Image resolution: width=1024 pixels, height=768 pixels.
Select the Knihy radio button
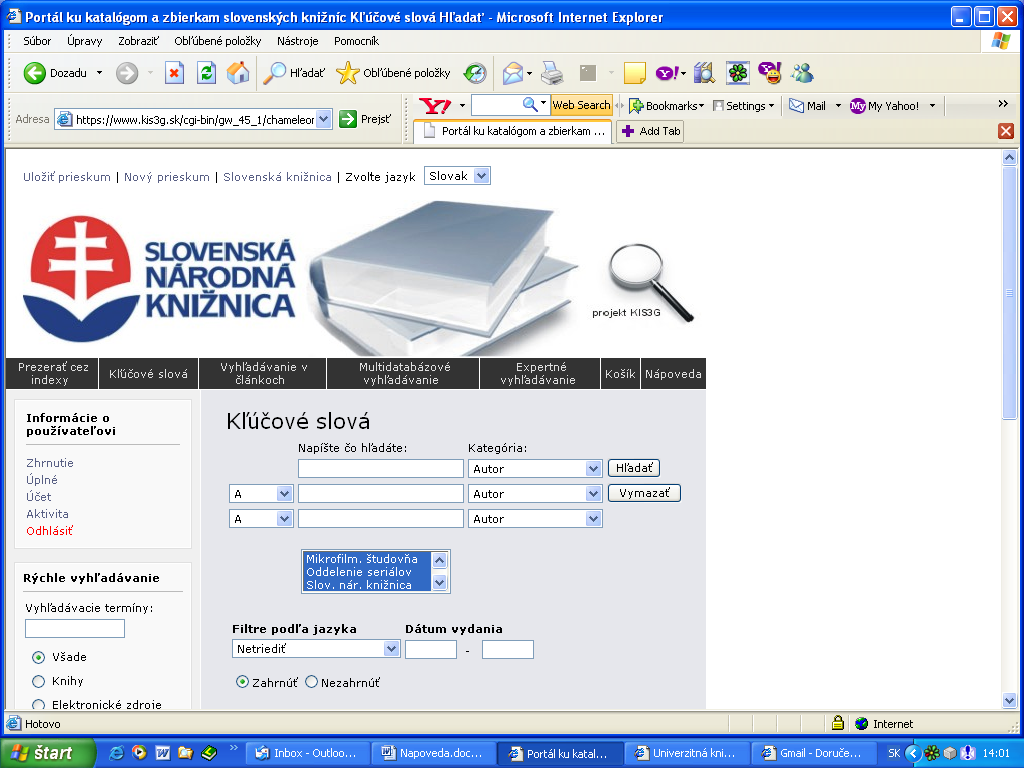pyautogui.click(x=39, y=681)
